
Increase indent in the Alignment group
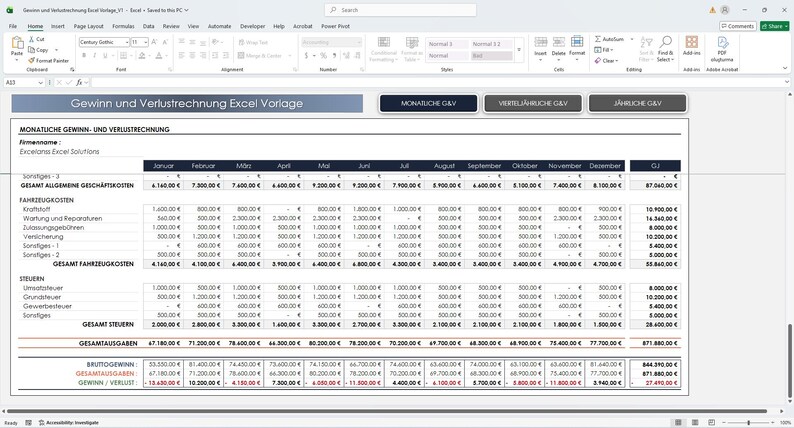pos(226,55)
